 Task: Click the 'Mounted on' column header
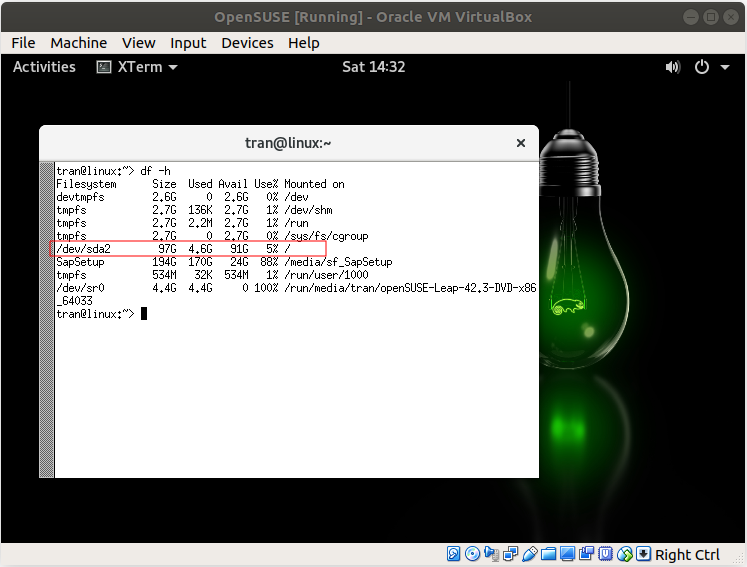314,184
